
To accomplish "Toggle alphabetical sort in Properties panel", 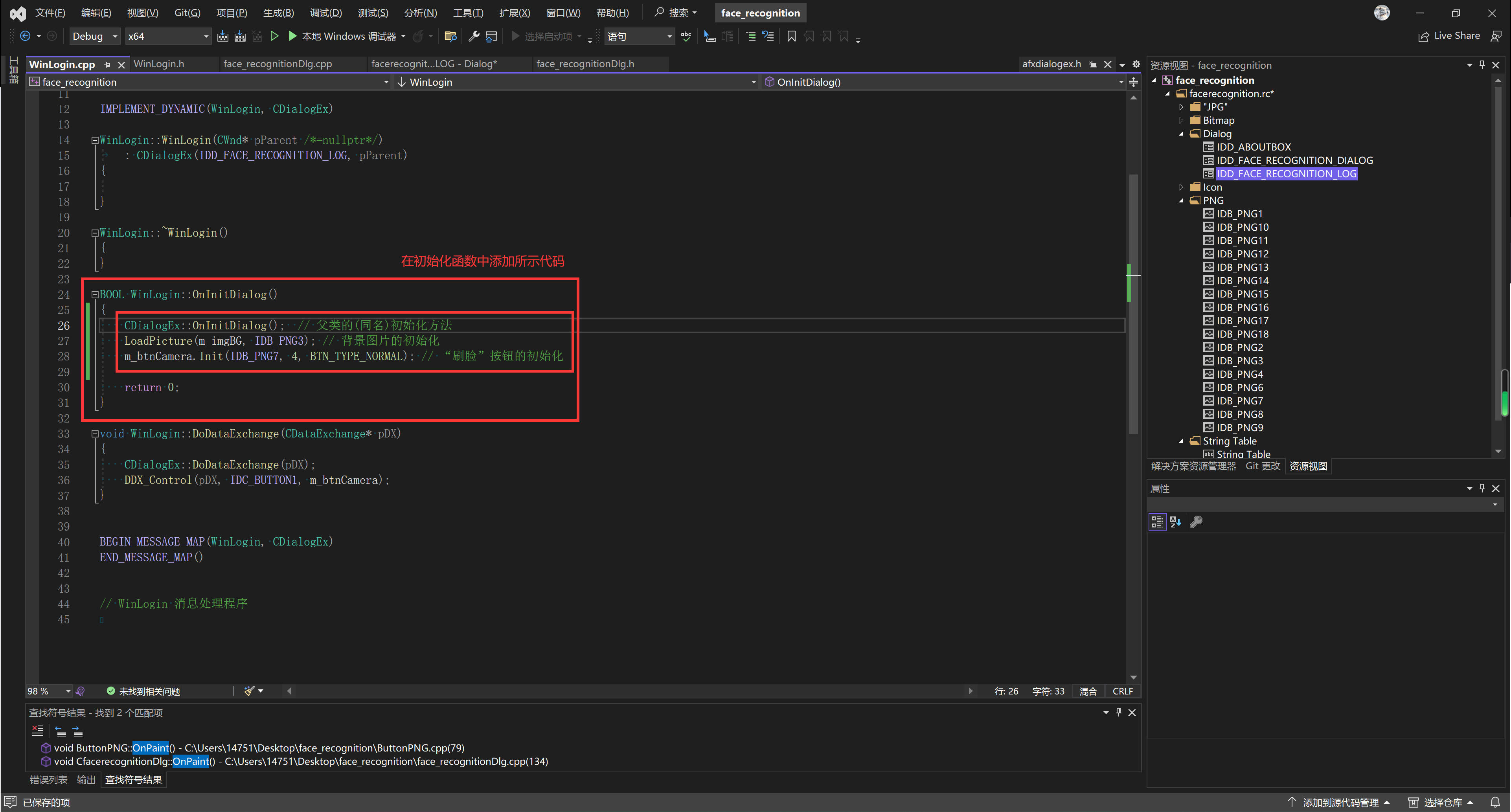I will click(x=1175, y=522).
